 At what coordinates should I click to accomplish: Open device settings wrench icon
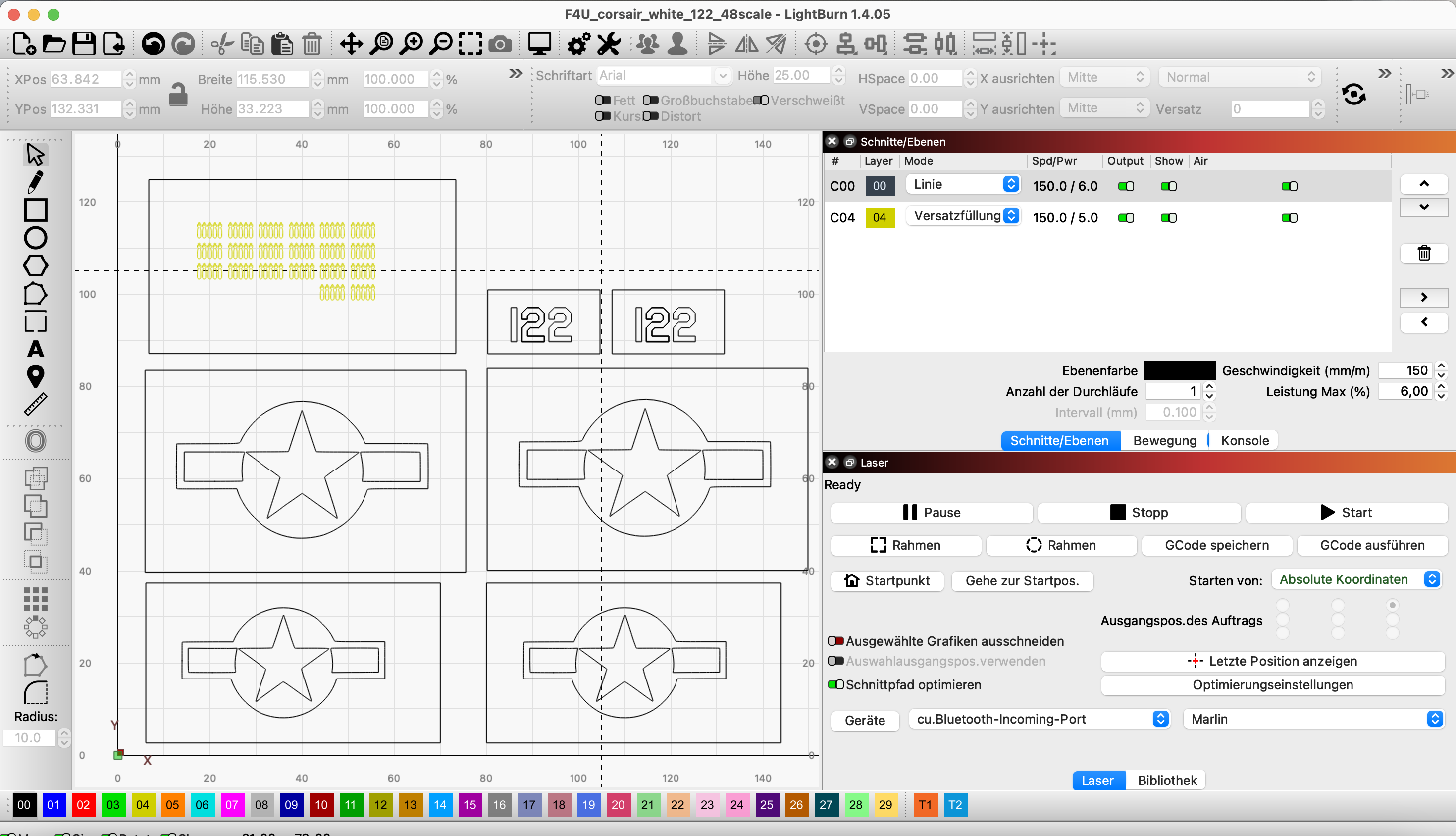[x=608, y=44]
